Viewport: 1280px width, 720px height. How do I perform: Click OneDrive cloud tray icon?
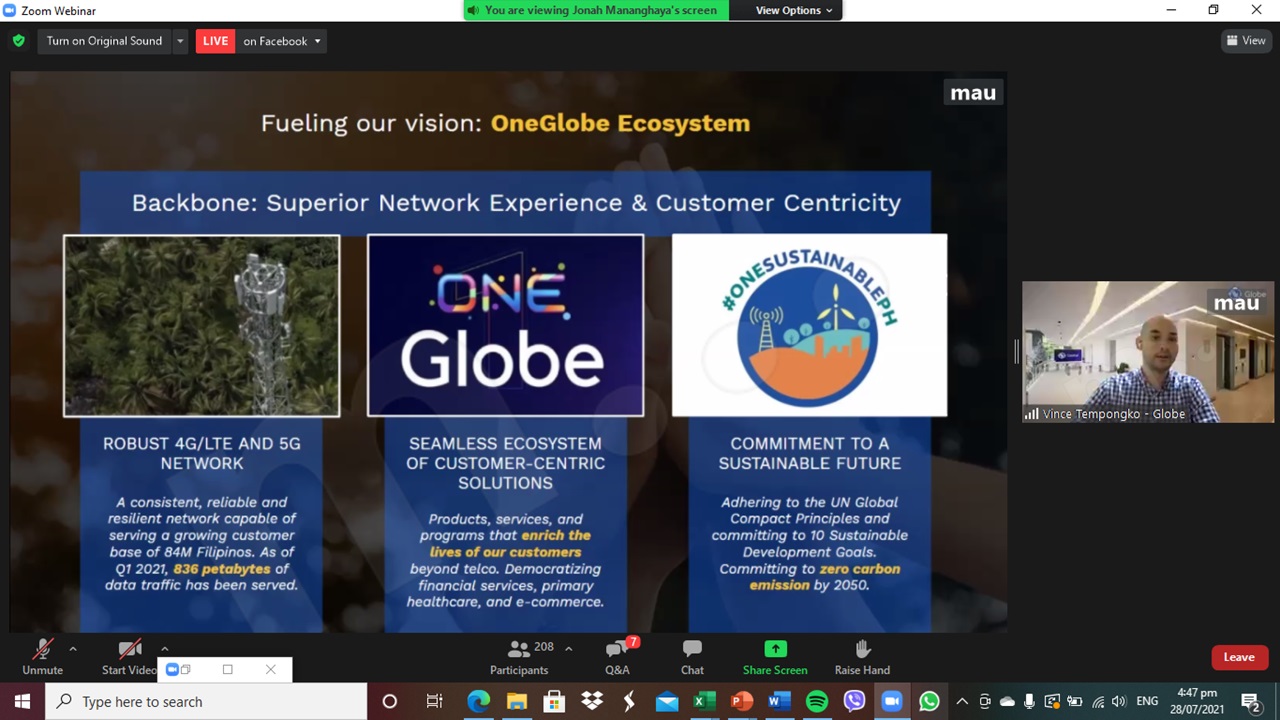(x=1007, y=701)
